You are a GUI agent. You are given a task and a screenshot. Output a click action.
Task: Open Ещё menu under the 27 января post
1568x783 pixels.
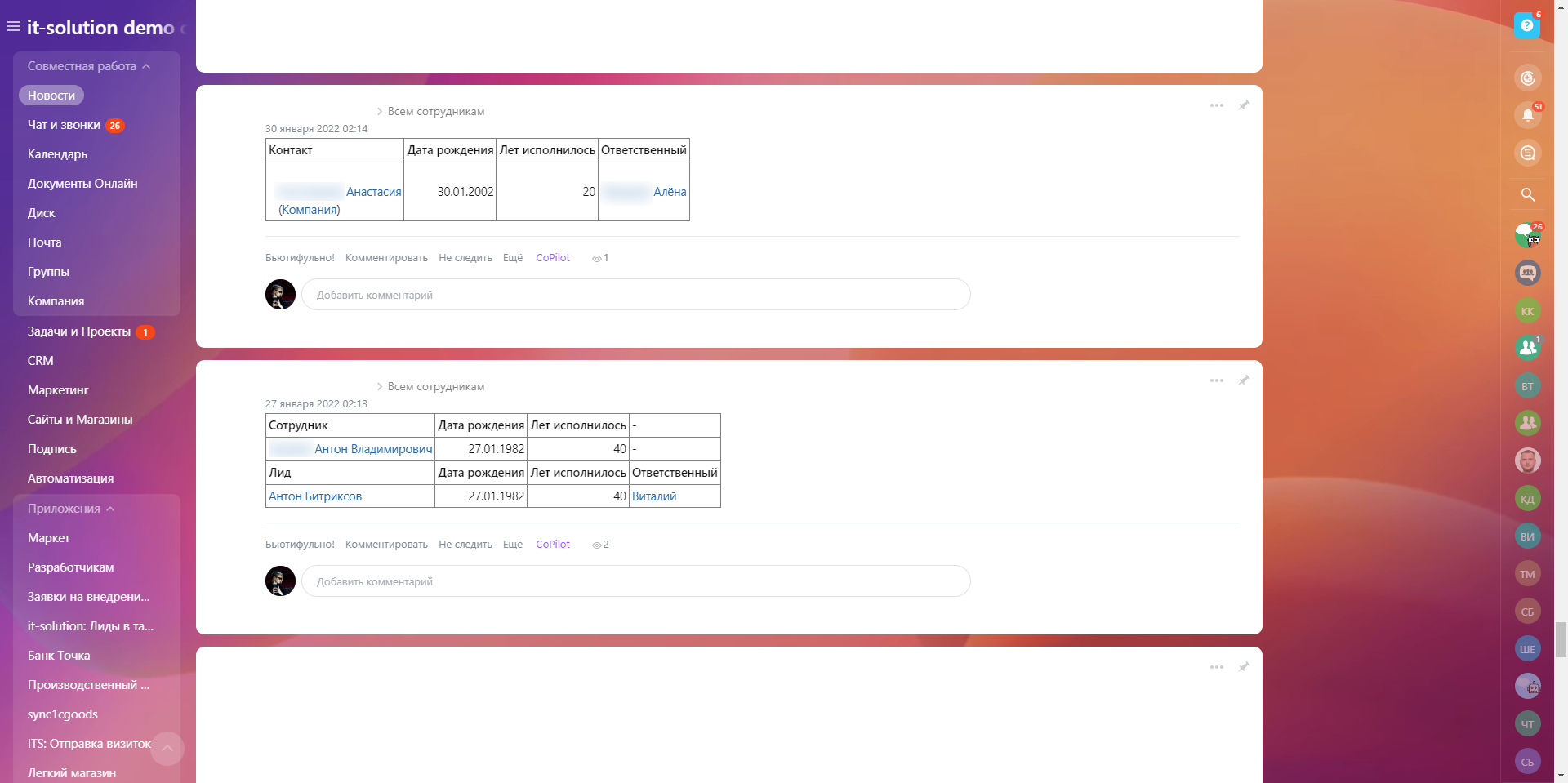pyautogui.click(x=513, y=545)
